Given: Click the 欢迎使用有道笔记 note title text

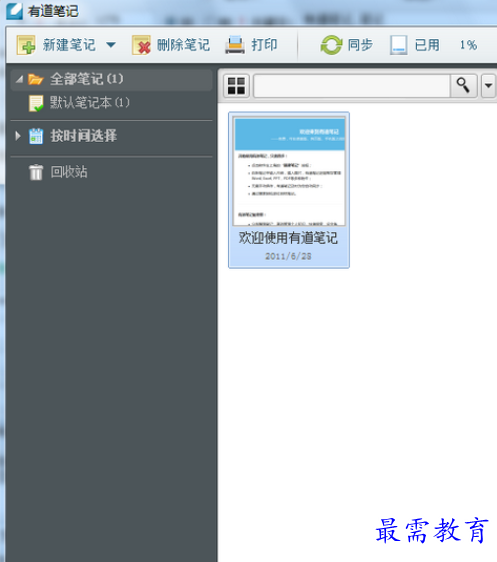Looking at the screenshot, I should [x=288, y=238].
